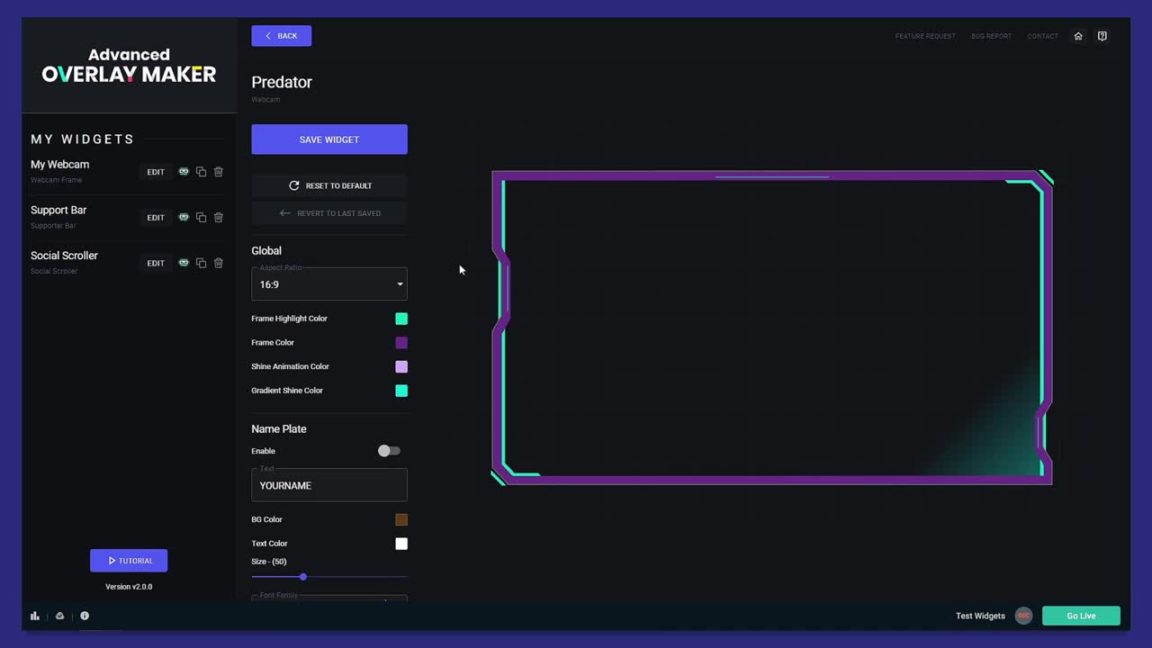Delete the Social Scroller widget
This screenshot has height=648, width=1152.
pyautogui.click(x=219, y=262)
